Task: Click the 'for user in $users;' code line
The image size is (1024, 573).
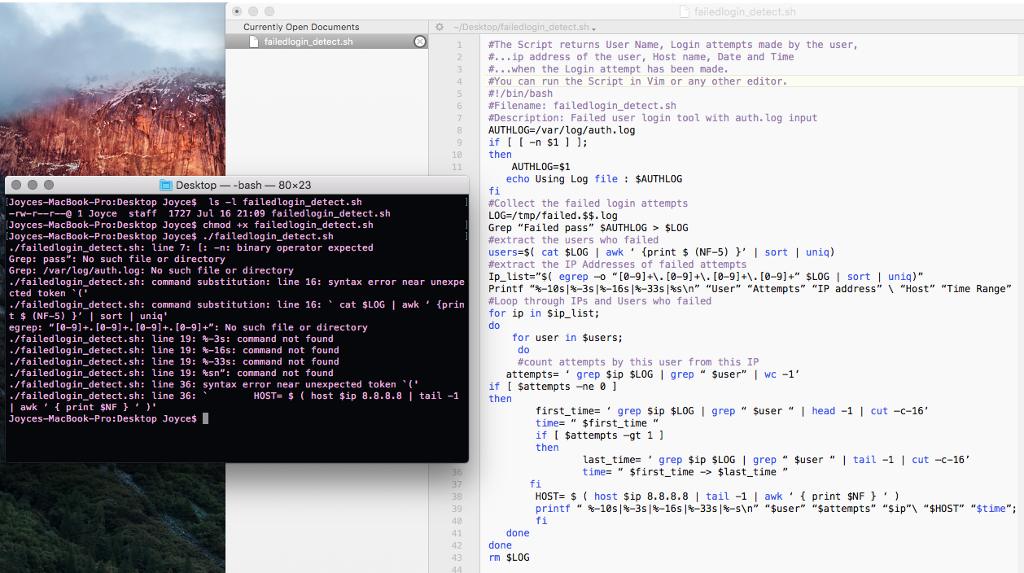Action: (567, 338)
